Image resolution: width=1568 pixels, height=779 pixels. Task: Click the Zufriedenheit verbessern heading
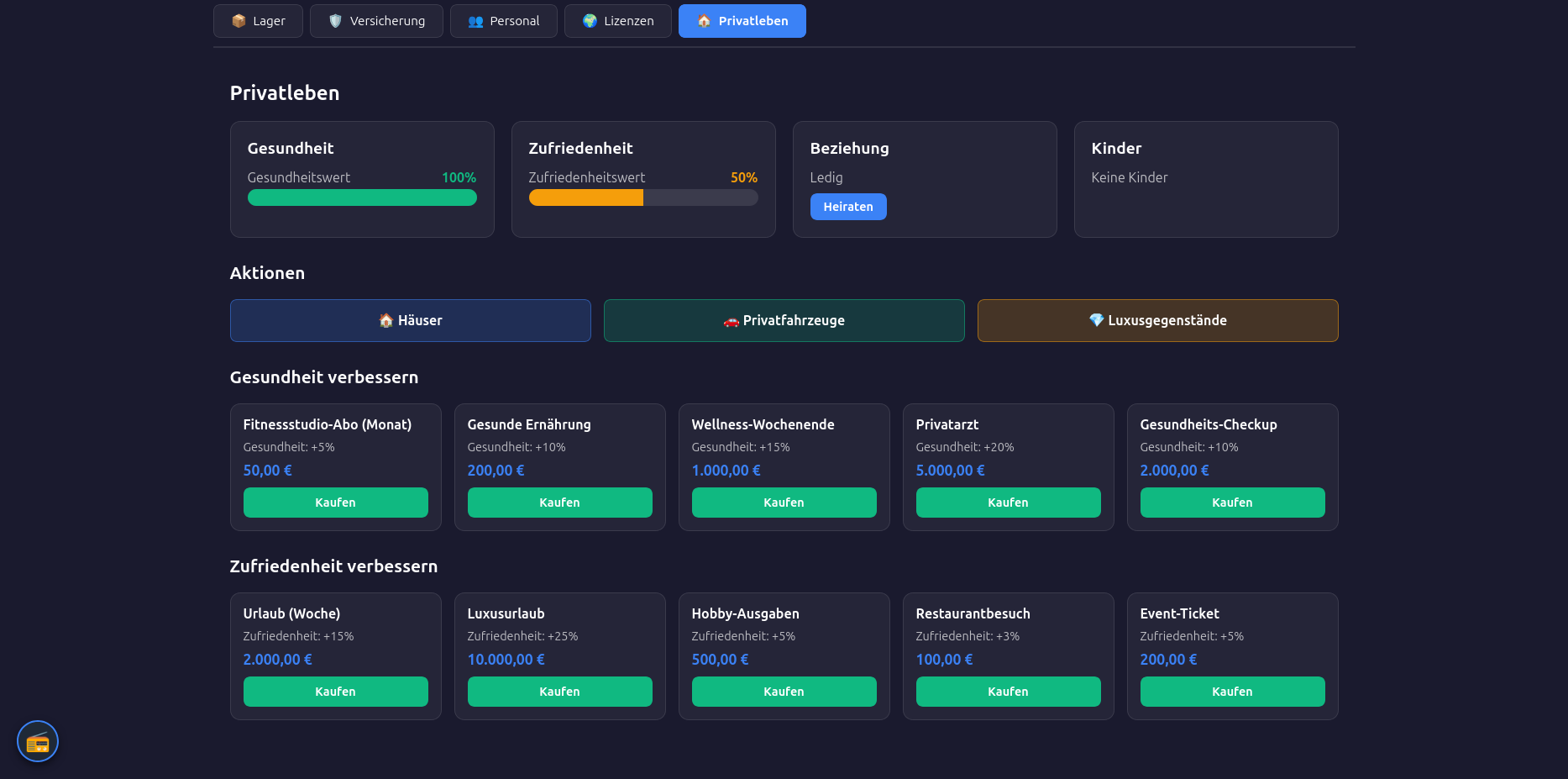point(333,566)
